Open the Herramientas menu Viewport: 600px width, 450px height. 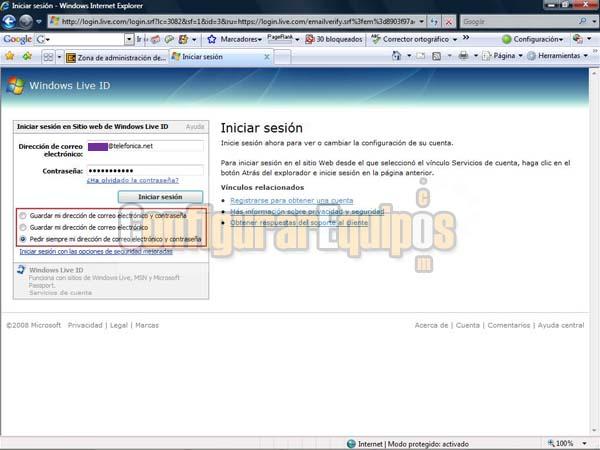[x=558, y=56]
